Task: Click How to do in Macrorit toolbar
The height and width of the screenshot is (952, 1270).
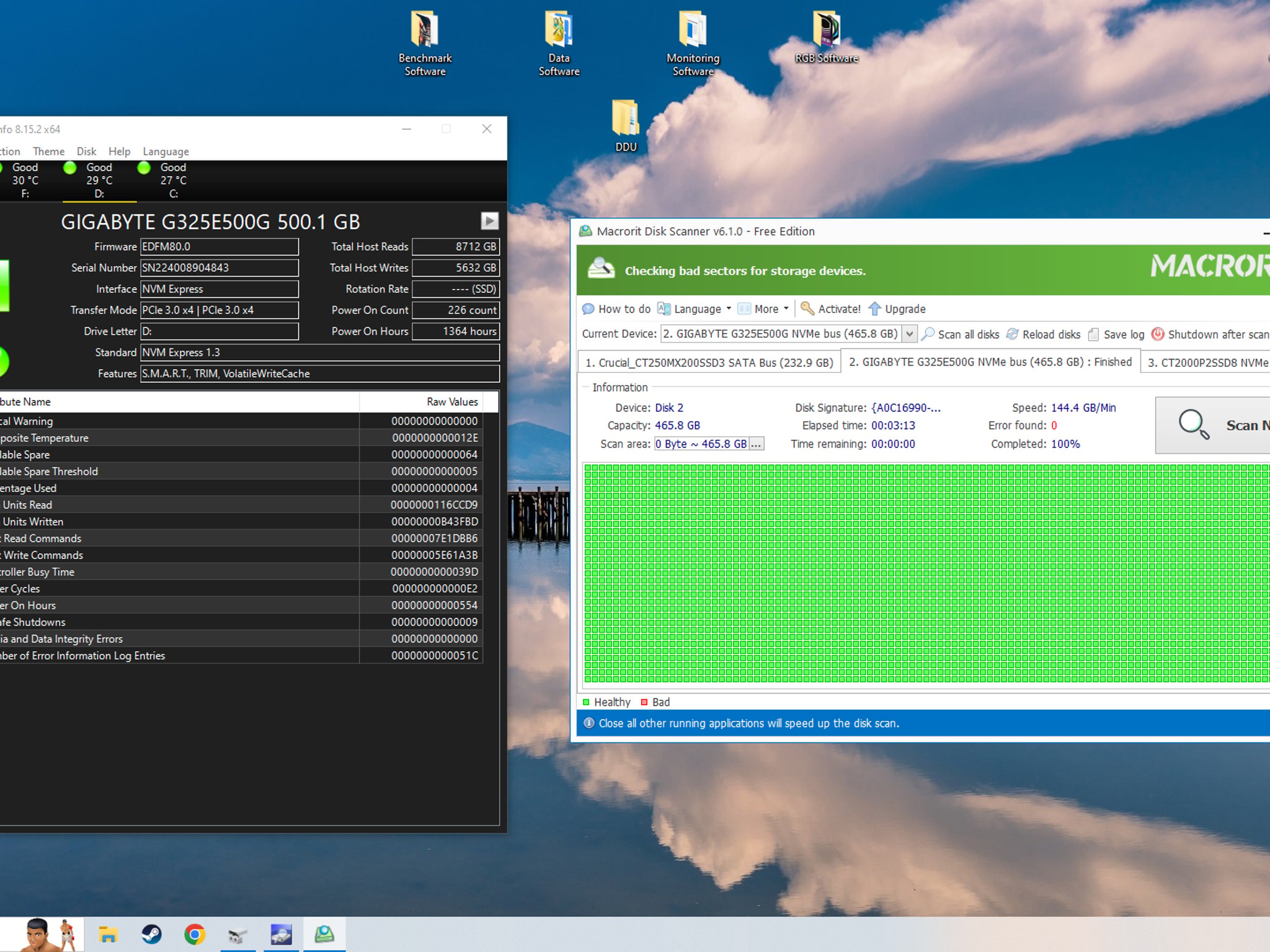Action: [616, 309]
